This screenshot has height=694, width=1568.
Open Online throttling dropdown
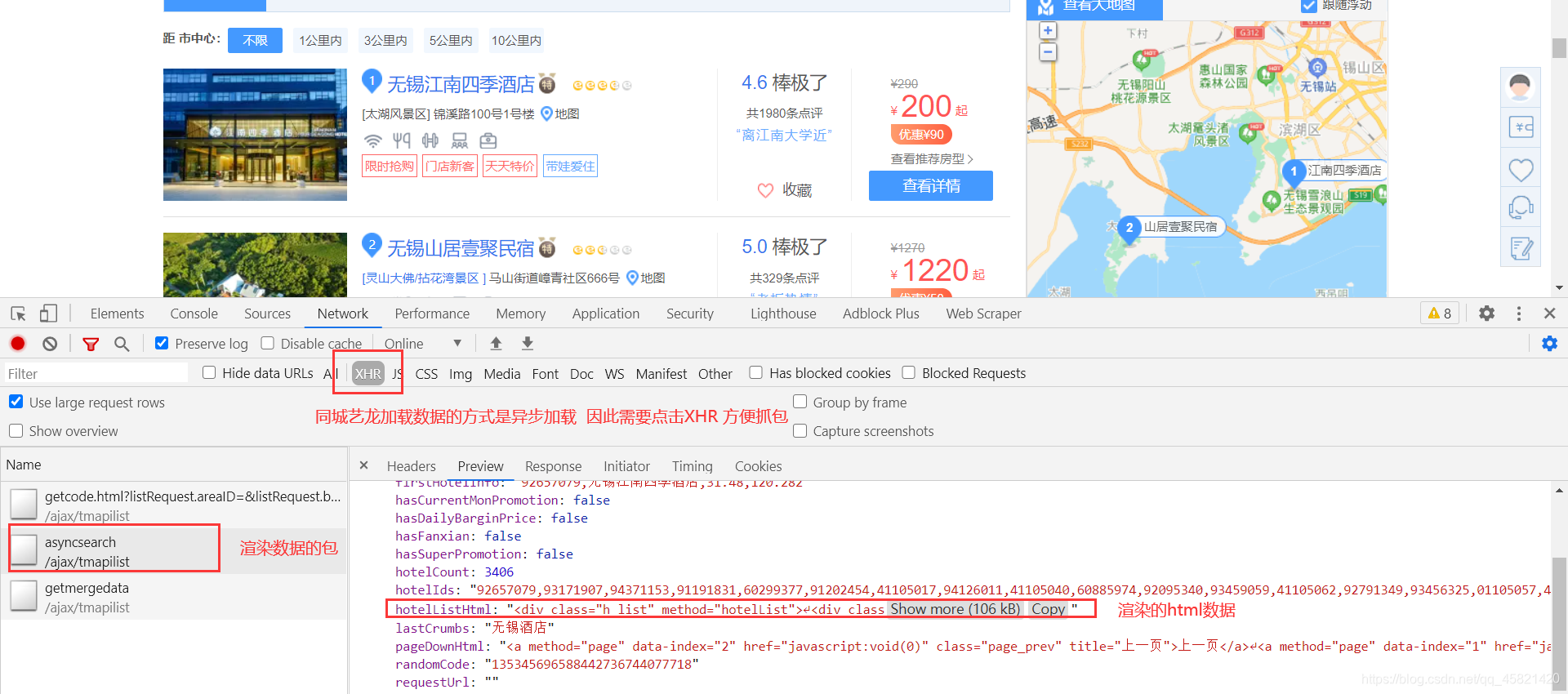423,344
